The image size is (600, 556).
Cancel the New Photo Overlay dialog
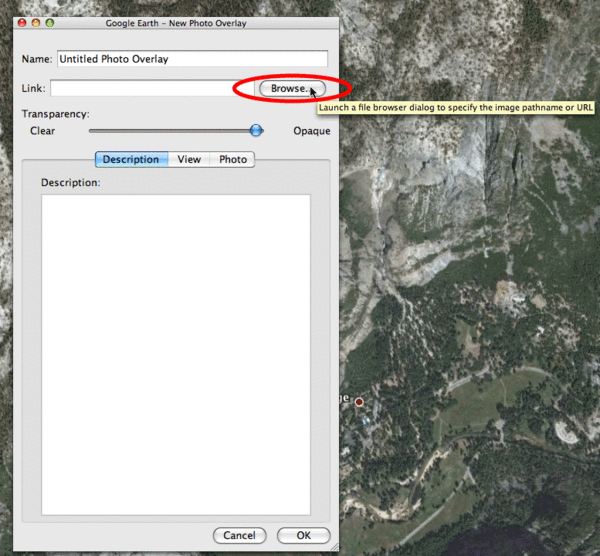(240, 535)
